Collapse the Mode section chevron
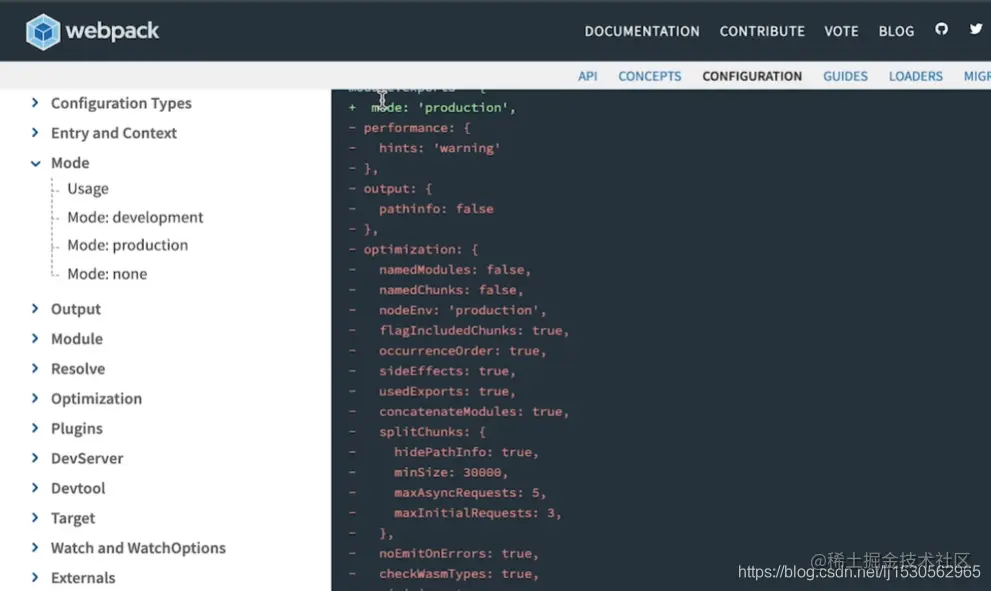This screenshot has width=991, height=591. 35,163
